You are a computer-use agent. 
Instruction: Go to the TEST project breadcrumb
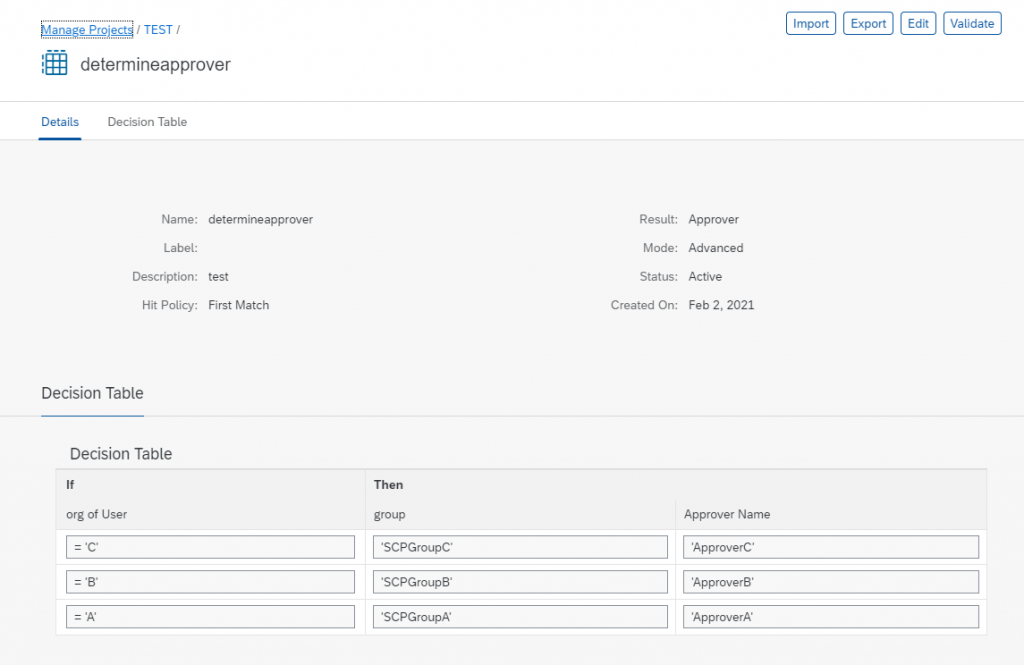158,29
